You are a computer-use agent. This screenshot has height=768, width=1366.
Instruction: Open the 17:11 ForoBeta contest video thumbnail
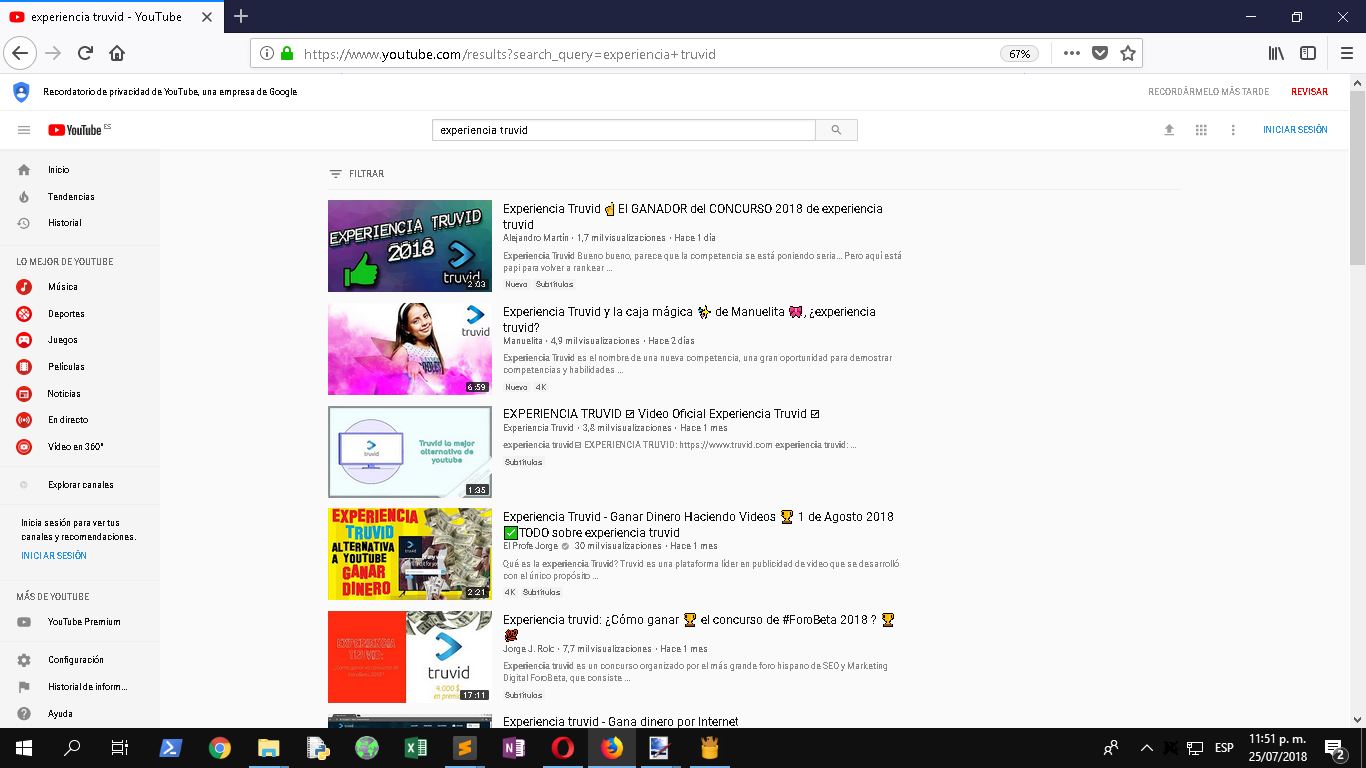(x=410, y=657)
